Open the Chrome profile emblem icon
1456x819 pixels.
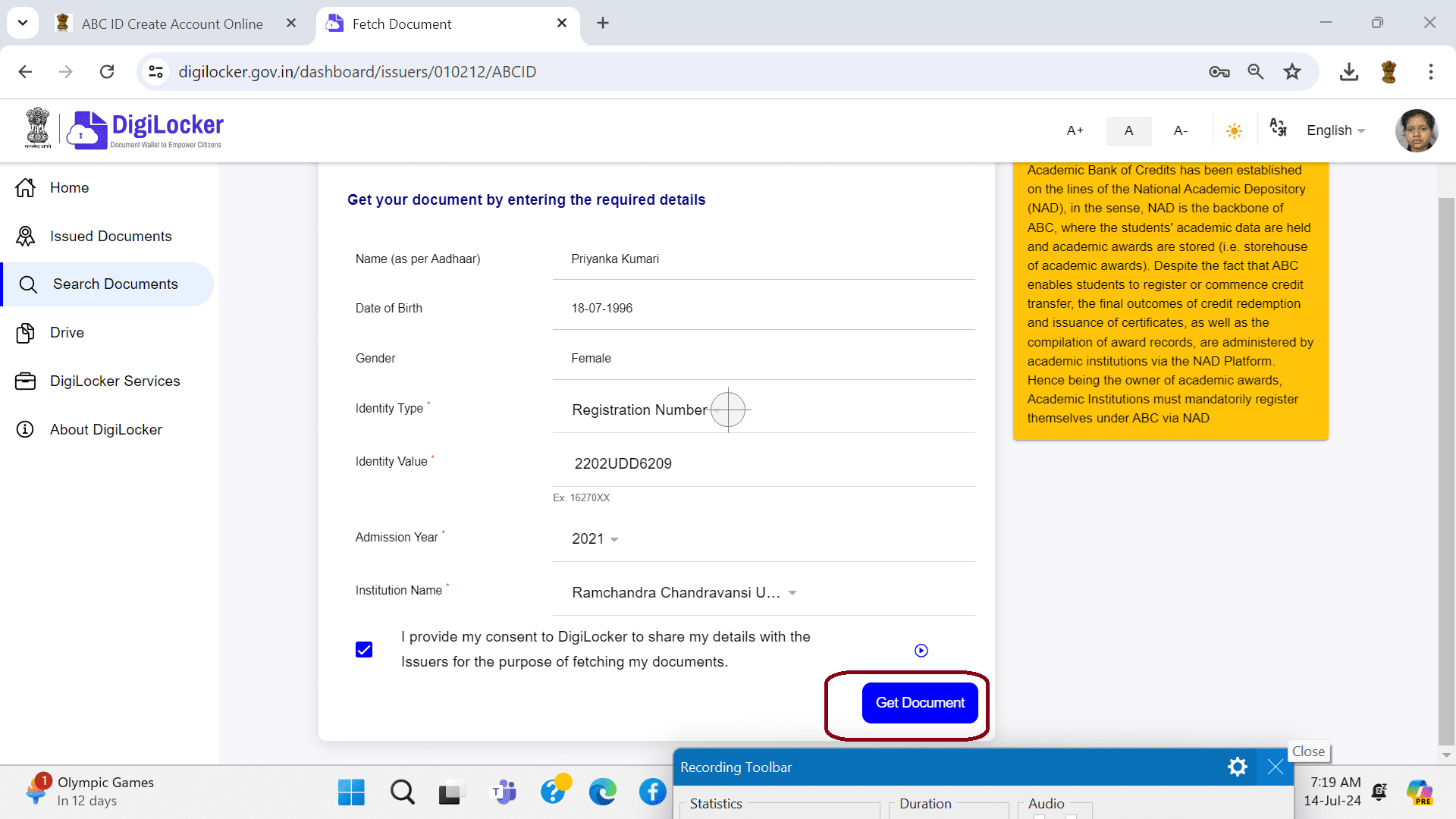pyautogui.click(x=1389, y=71)
